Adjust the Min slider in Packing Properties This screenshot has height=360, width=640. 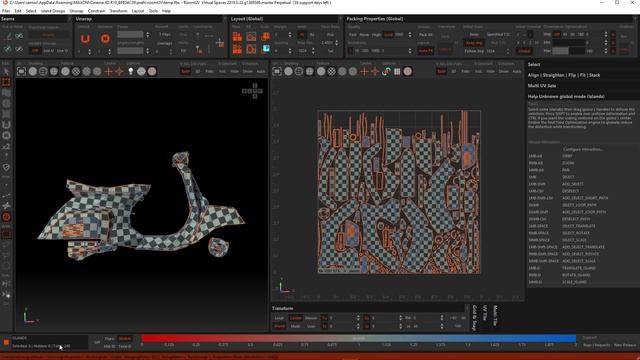tap(568, 42)
